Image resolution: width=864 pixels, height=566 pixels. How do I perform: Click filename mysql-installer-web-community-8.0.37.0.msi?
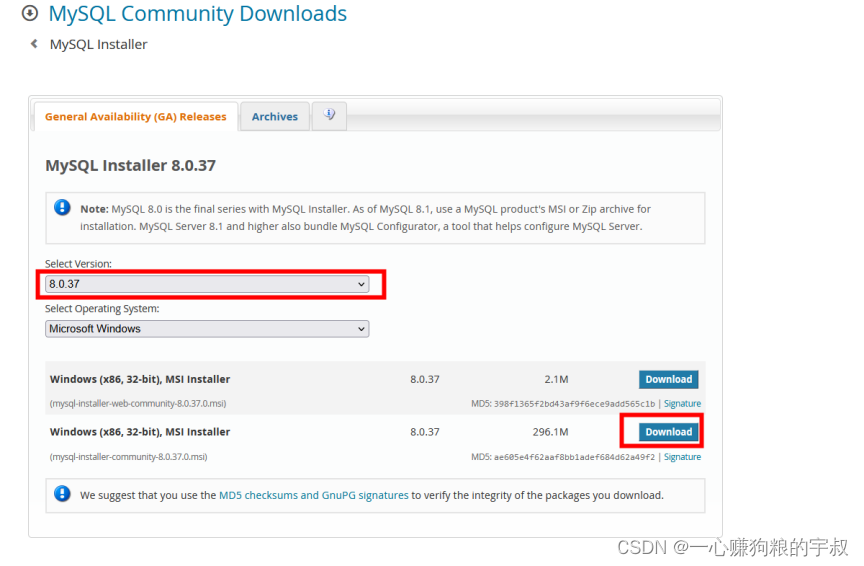click(x=138, y=403)
